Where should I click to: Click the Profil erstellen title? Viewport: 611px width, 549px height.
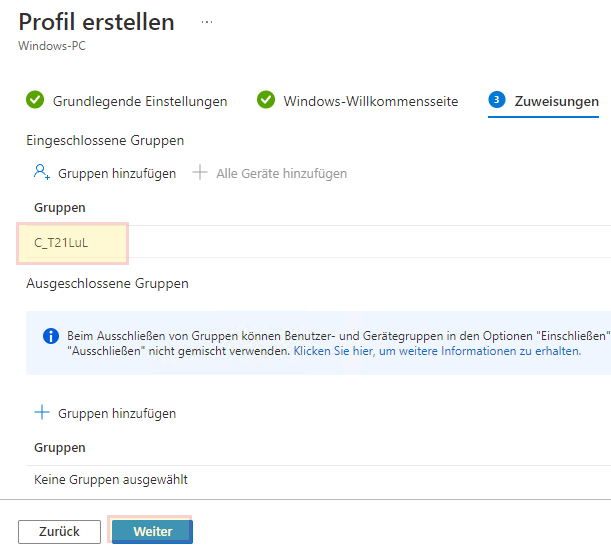pos(97,22)
